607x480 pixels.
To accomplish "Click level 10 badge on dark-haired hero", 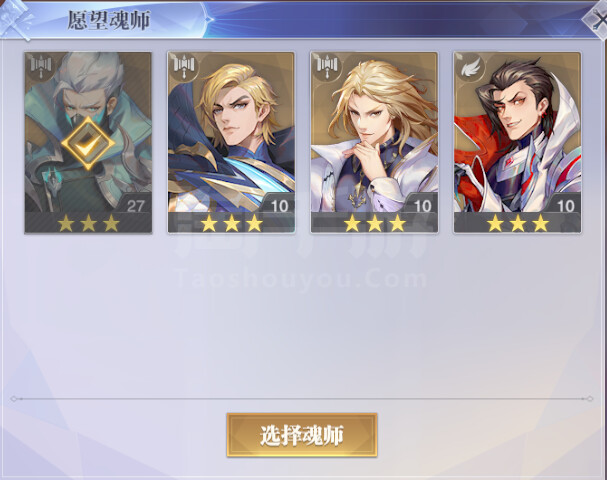I will pyautogui.click(x=565, y=205).
